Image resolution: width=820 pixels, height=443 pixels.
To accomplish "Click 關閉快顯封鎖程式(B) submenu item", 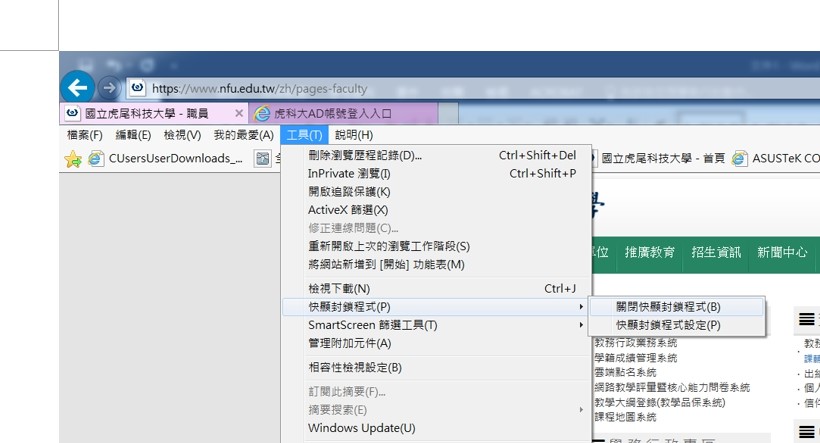I will (x=676, y=307).
